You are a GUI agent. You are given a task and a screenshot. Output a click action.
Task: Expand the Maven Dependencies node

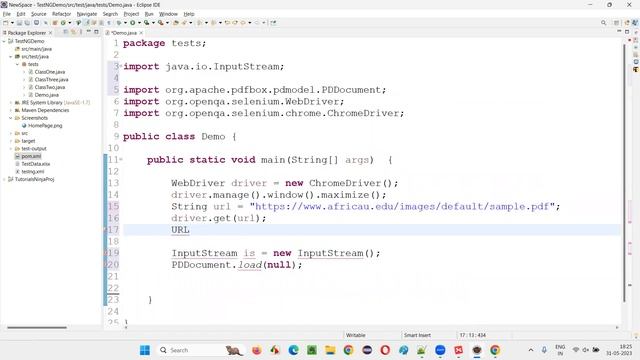click(x=11, y=111)
